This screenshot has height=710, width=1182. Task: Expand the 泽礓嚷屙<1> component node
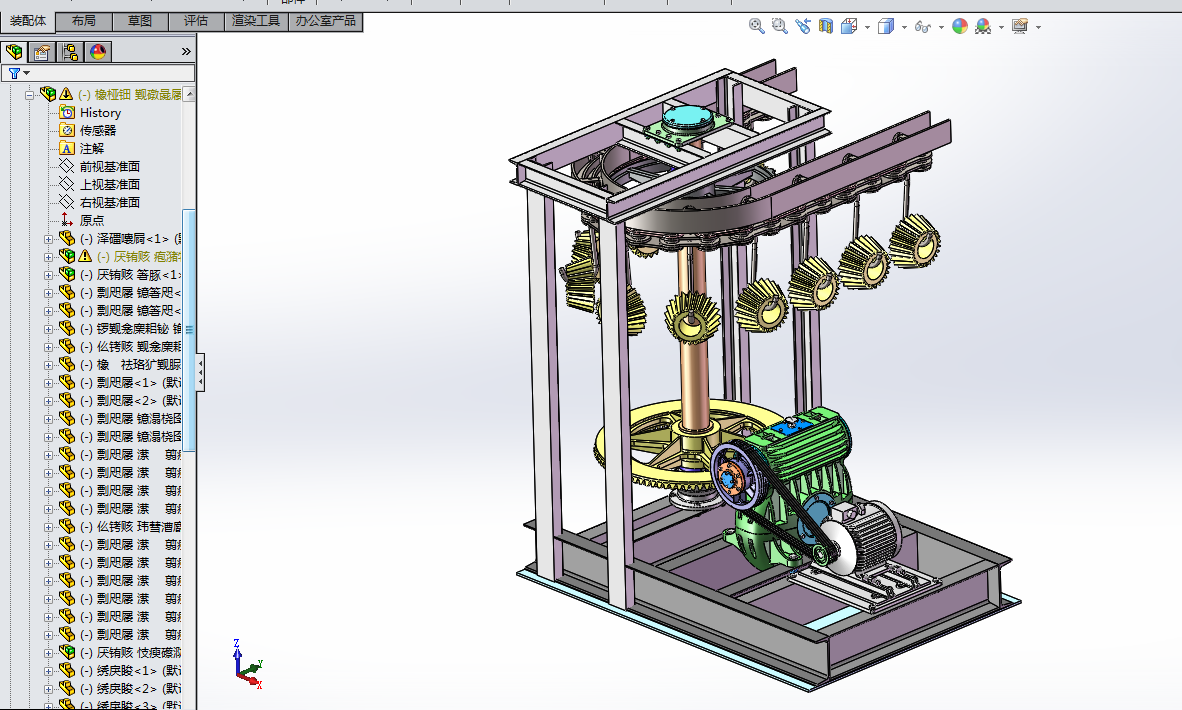click(x=48, y=239)
